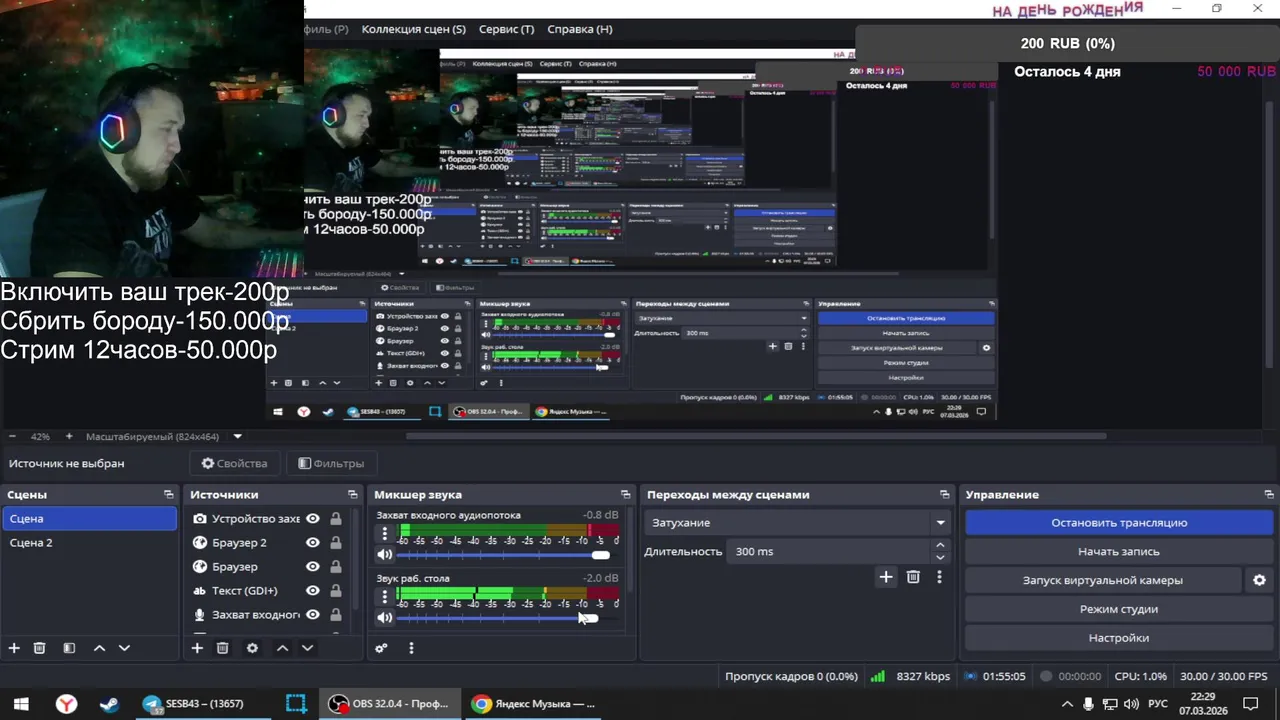Click the preview horizontal scrollbar

(x=755, y=436)
